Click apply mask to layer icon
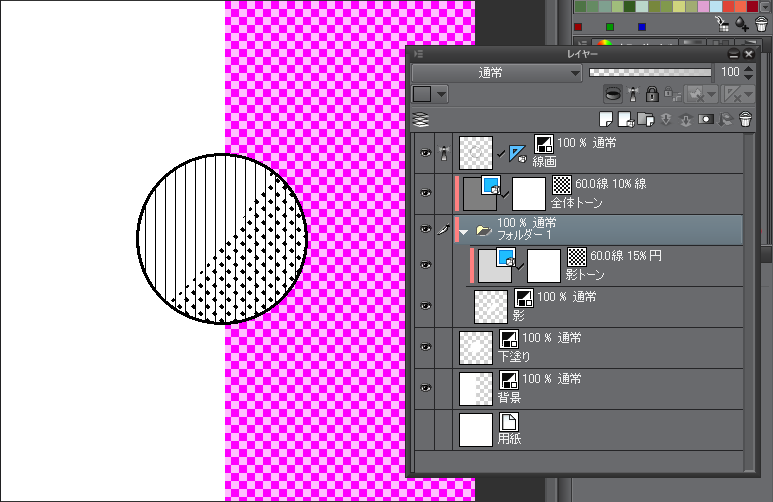 (725, 120)
